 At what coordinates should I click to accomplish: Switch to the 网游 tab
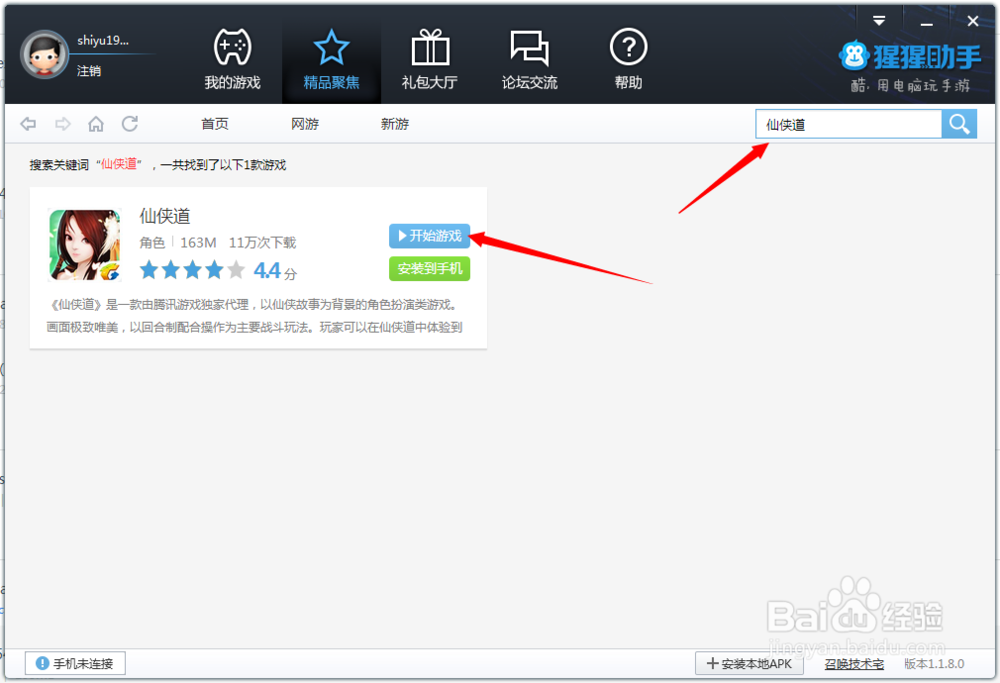coord(305,124)
